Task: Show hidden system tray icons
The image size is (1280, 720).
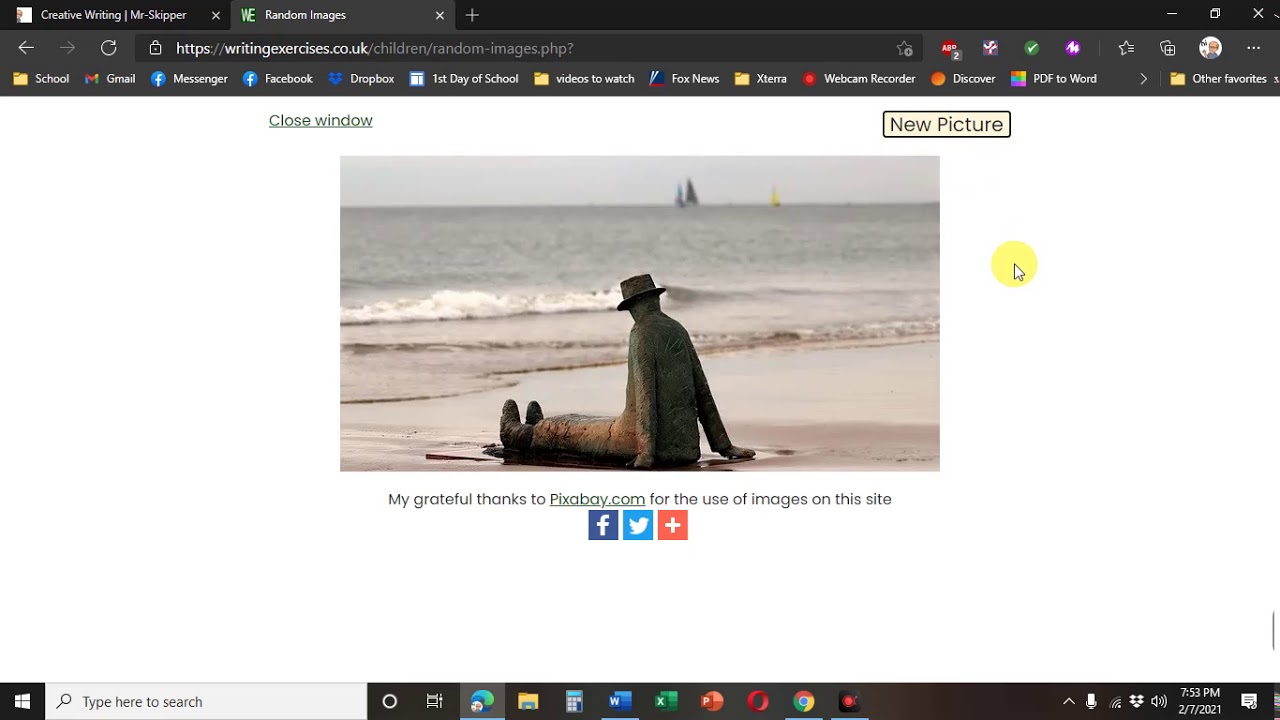Action: pos(1068,701)
